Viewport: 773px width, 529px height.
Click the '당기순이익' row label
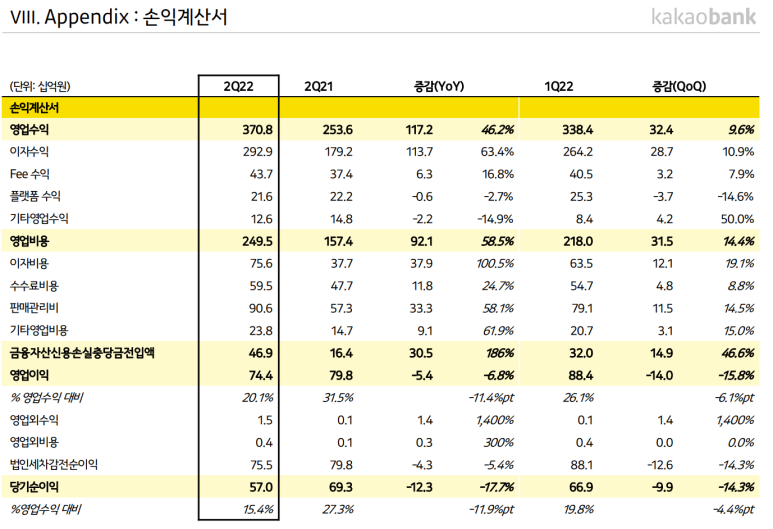34,487
